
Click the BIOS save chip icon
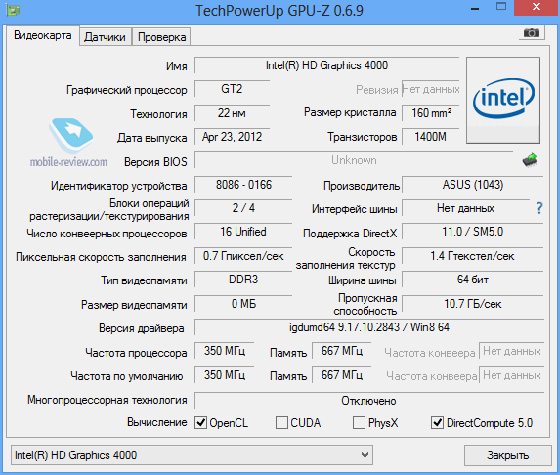[530, 160]
